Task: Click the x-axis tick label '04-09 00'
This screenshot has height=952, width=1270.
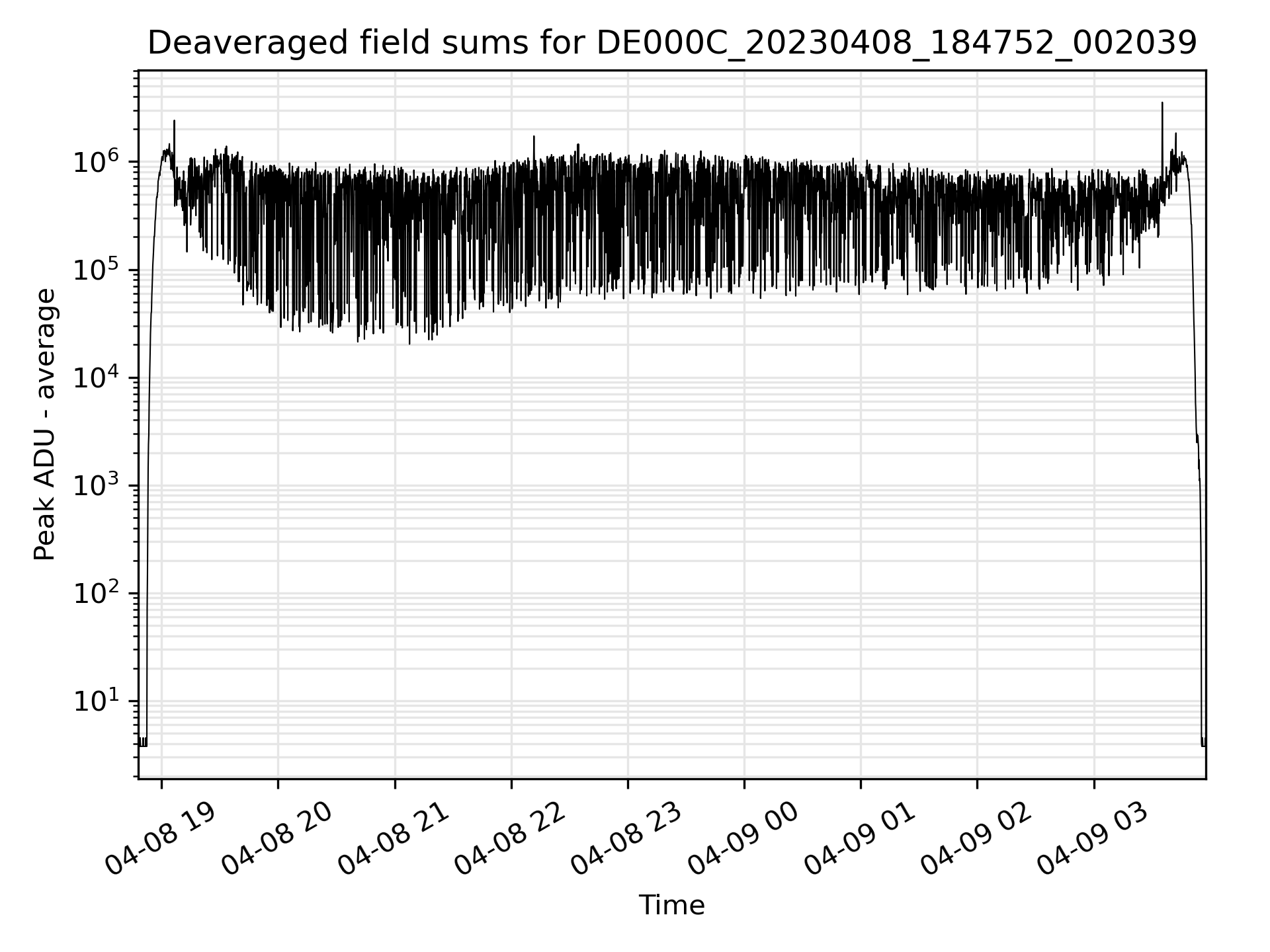Action: [x=743, y=840]
